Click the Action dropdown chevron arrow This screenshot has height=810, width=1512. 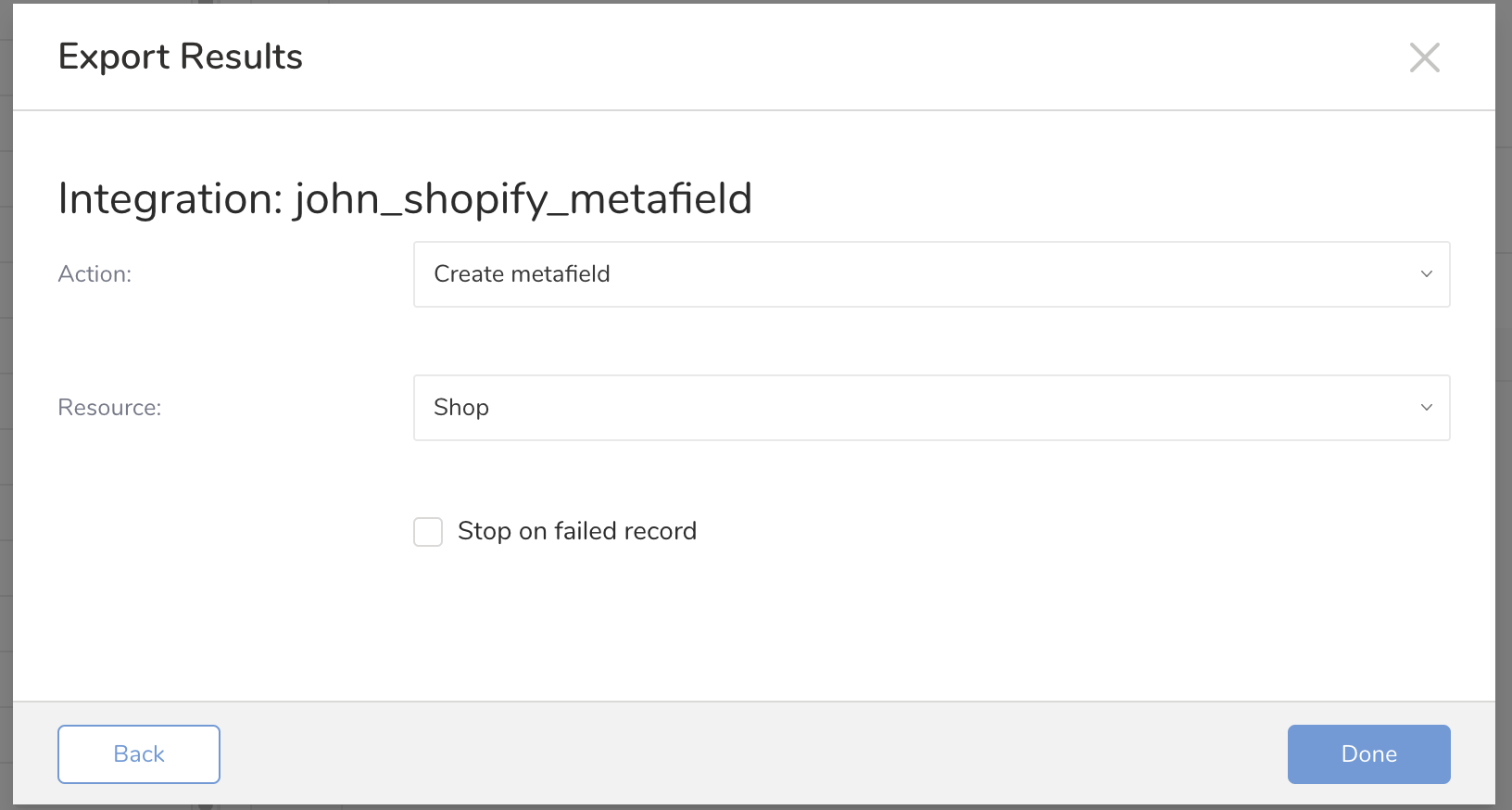(1426, 274)
